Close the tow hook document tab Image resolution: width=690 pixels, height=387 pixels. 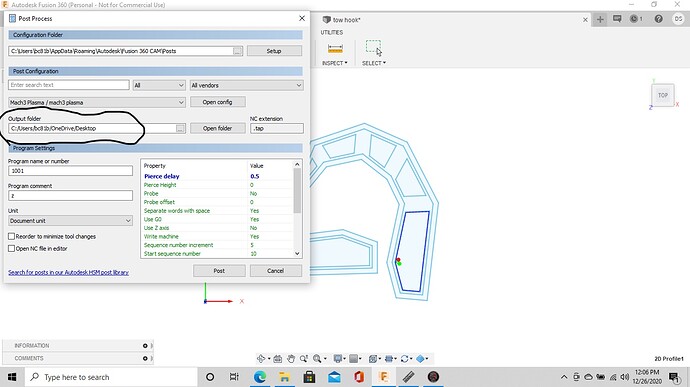585,20
